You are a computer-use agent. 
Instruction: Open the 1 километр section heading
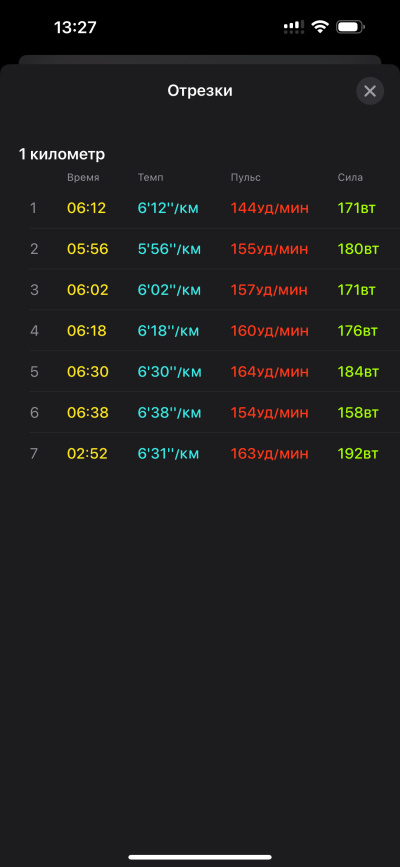tap(62, 154)
